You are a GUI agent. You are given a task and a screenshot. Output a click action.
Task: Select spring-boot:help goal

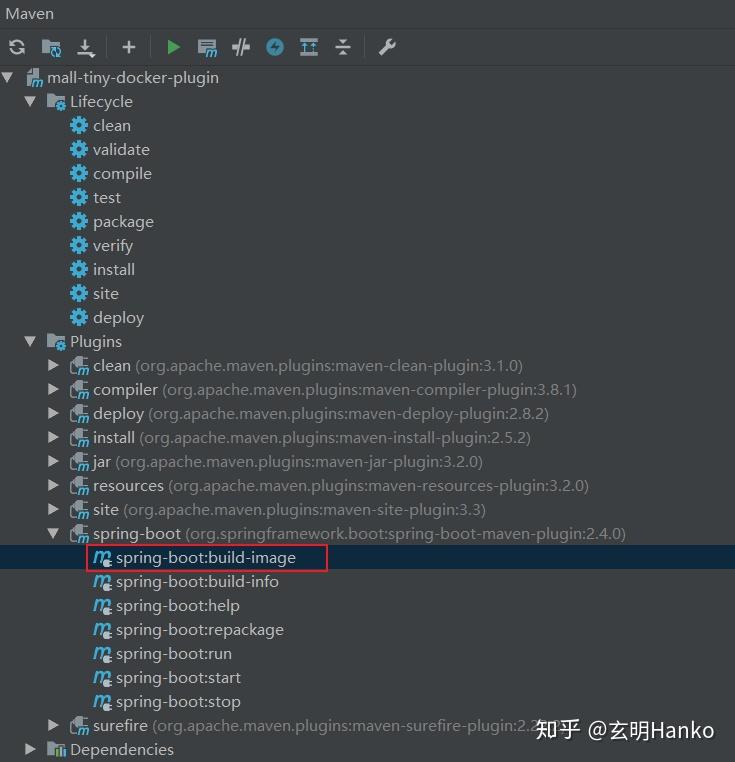(x=177, y=606)
